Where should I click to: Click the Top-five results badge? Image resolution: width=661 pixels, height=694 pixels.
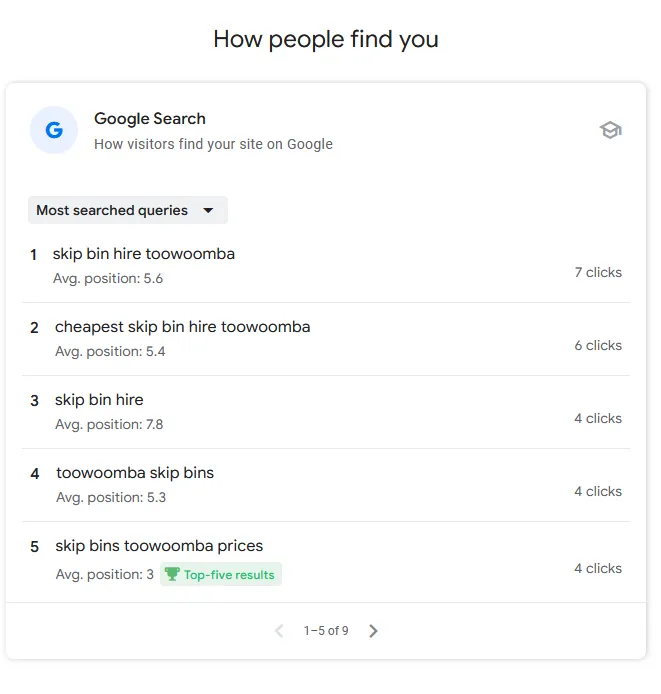pos(221,574)
